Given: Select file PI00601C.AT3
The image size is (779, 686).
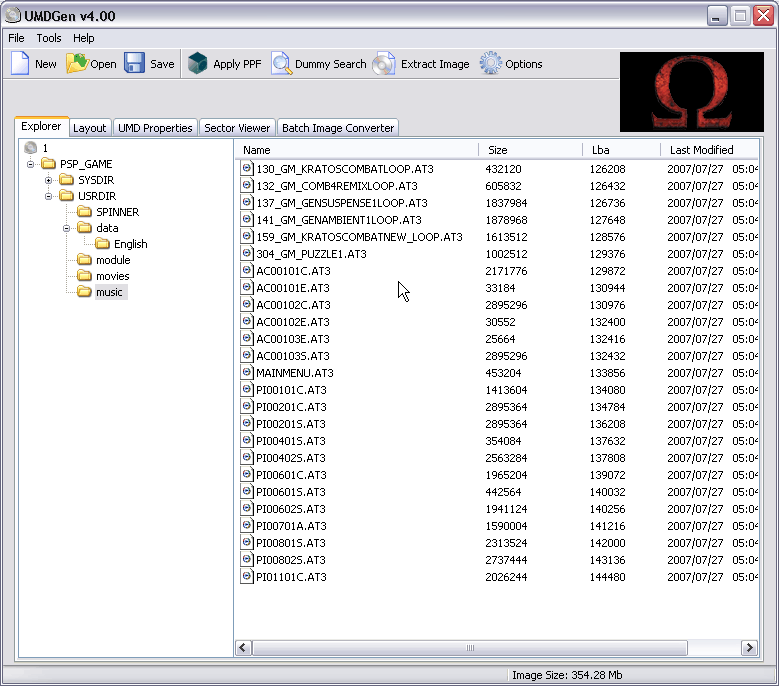Looking at the screenshot, I should click(292, 474).
